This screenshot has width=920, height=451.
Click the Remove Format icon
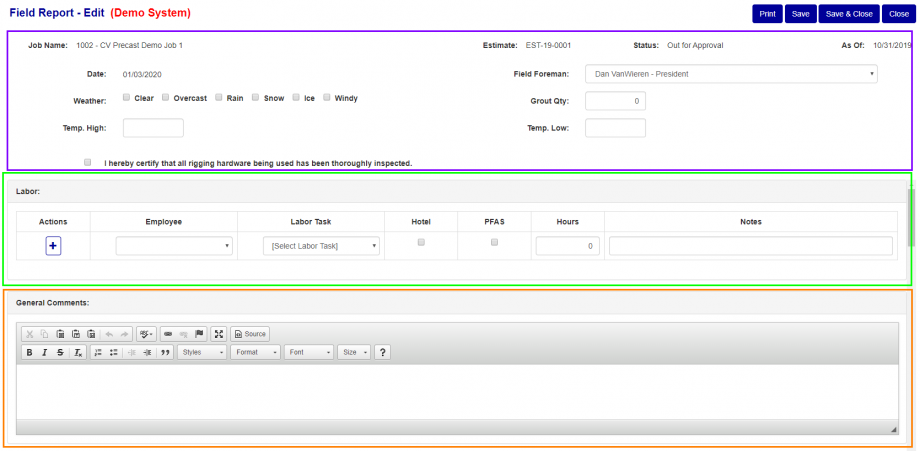(78, 352)
